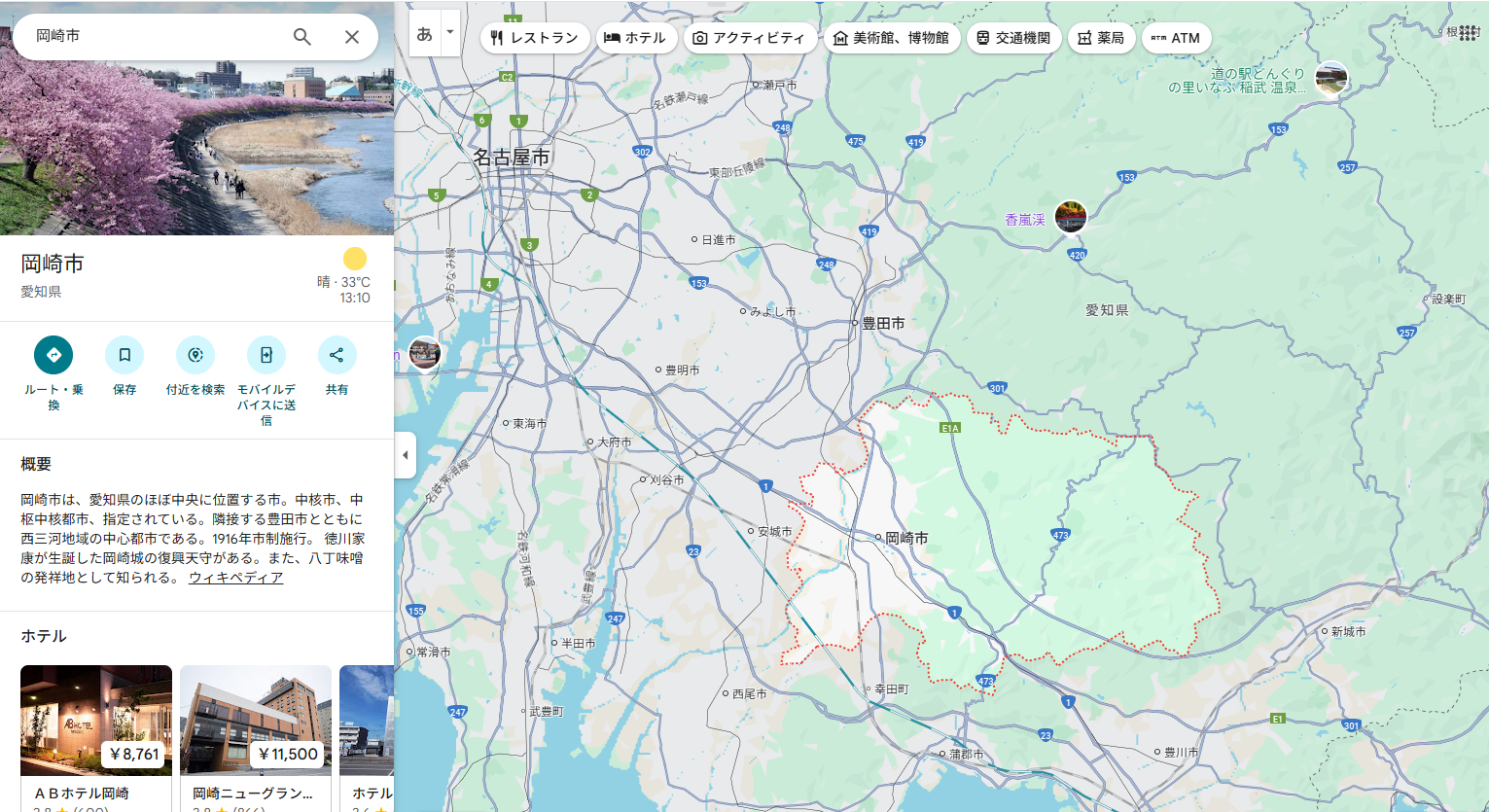Viewport: 1489px width, 812px height.
Task: Click みよし市 label on map
Action: click(x=773, y=312)
